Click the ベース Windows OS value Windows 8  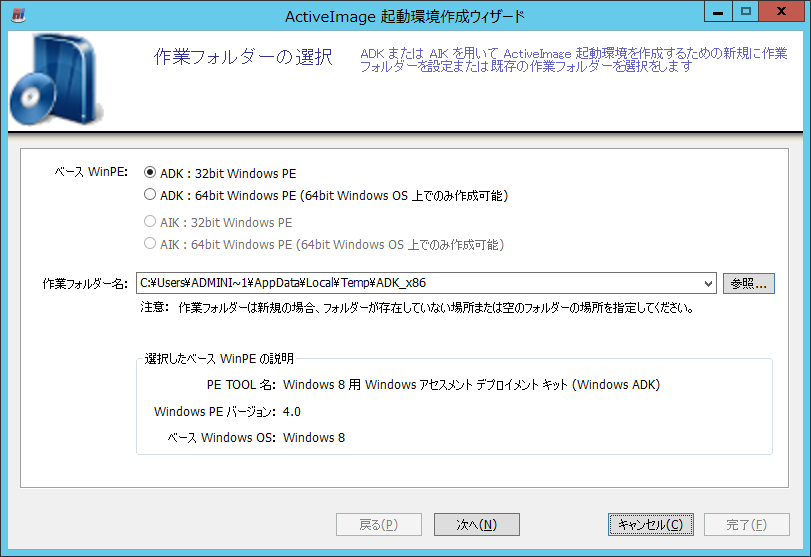(x=314, y=438)
